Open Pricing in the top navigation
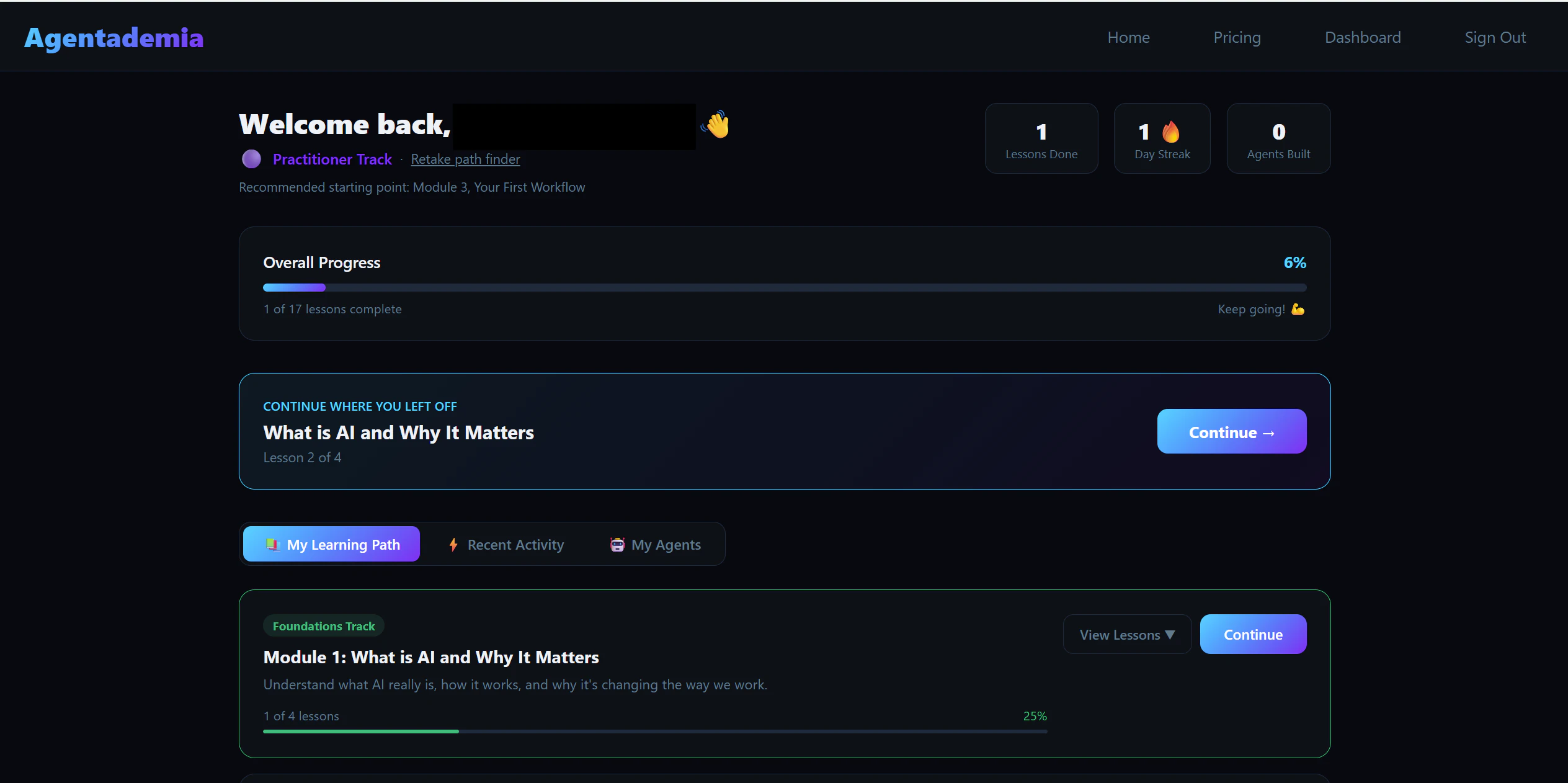This screenshot has height=783, width=1568. (x=1237, y=38)
